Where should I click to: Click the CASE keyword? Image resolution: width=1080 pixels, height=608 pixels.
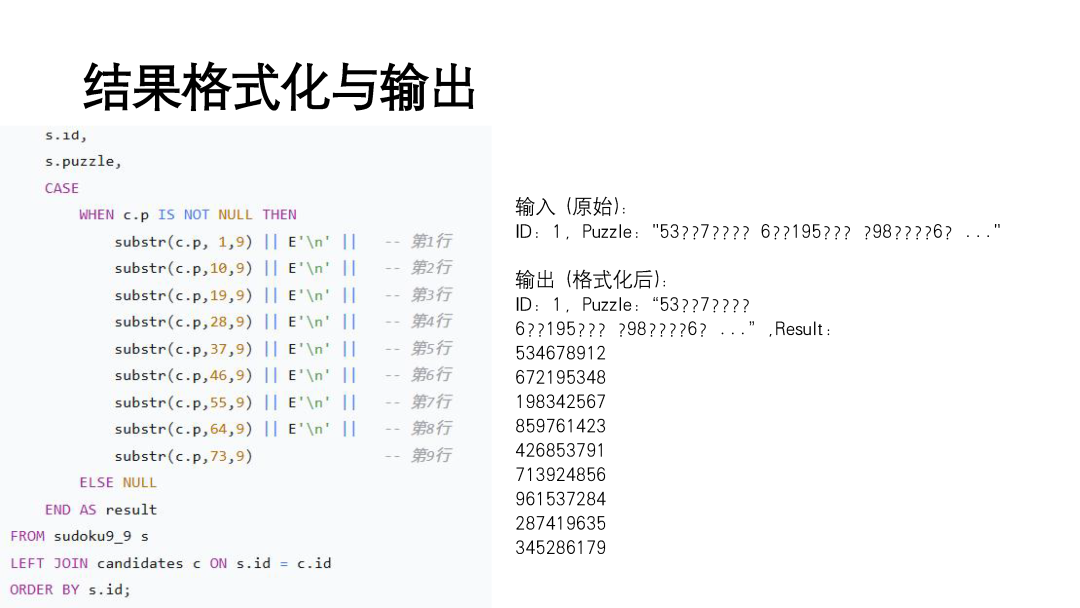61,188
